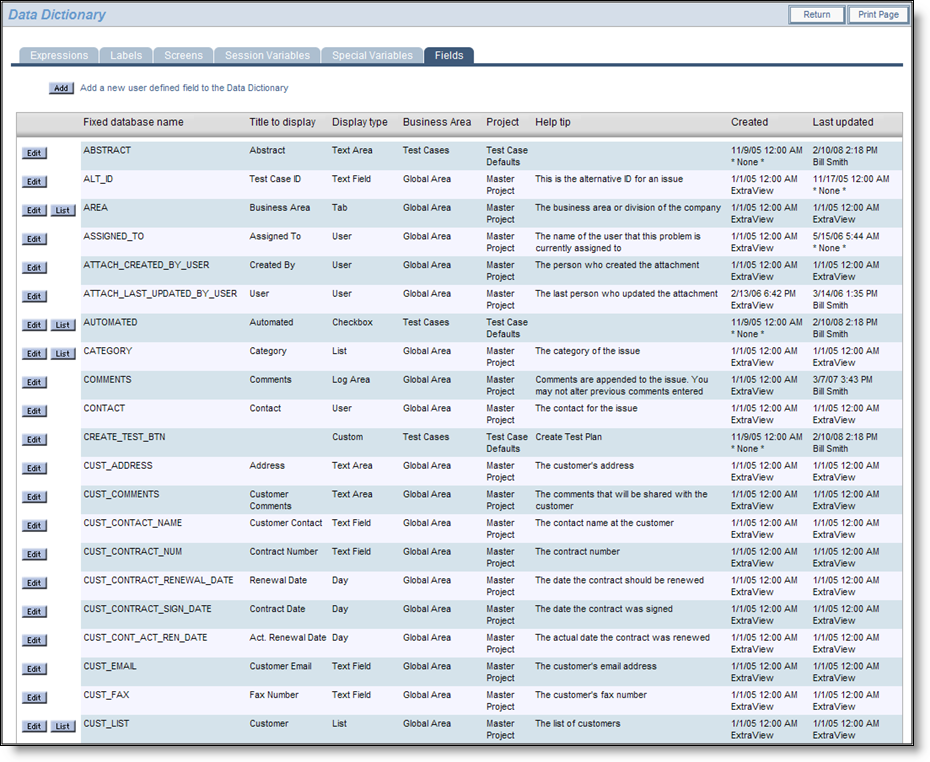Viewport: 930px width, 762px height.
Task: Open the List button for AREA
Action: tap(63, 211)
